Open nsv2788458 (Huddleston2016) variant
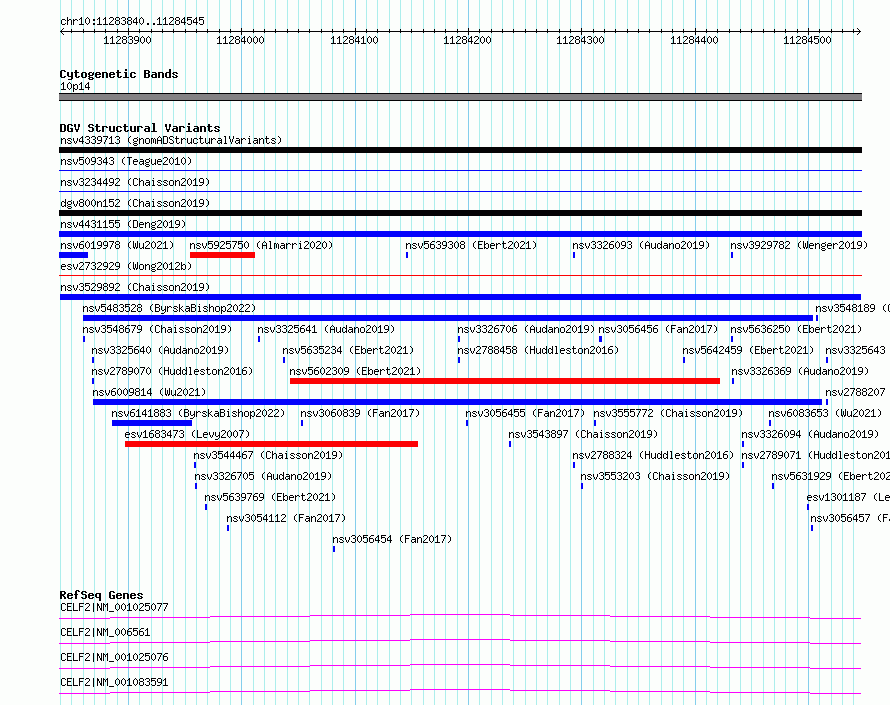The width and height of the screenshot is (890, 705). tap(538, 350)
